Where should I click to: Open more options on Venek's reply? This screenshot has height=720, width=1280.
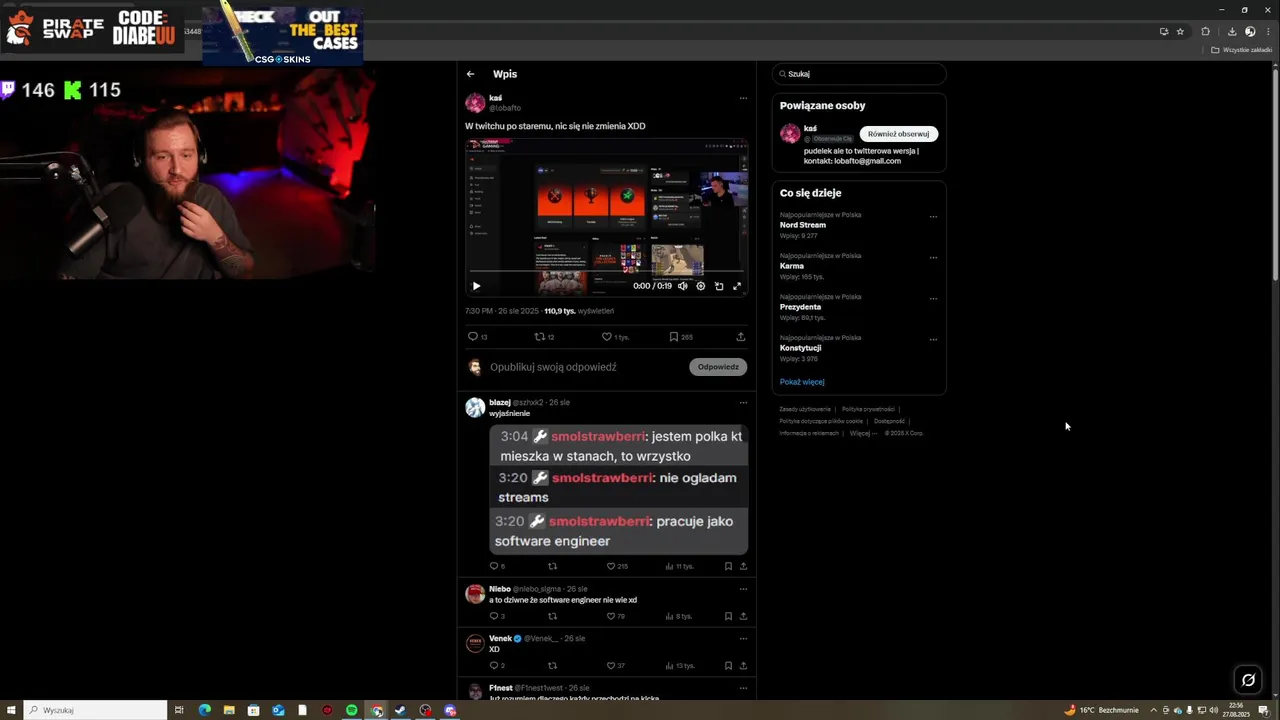point(743,638)
